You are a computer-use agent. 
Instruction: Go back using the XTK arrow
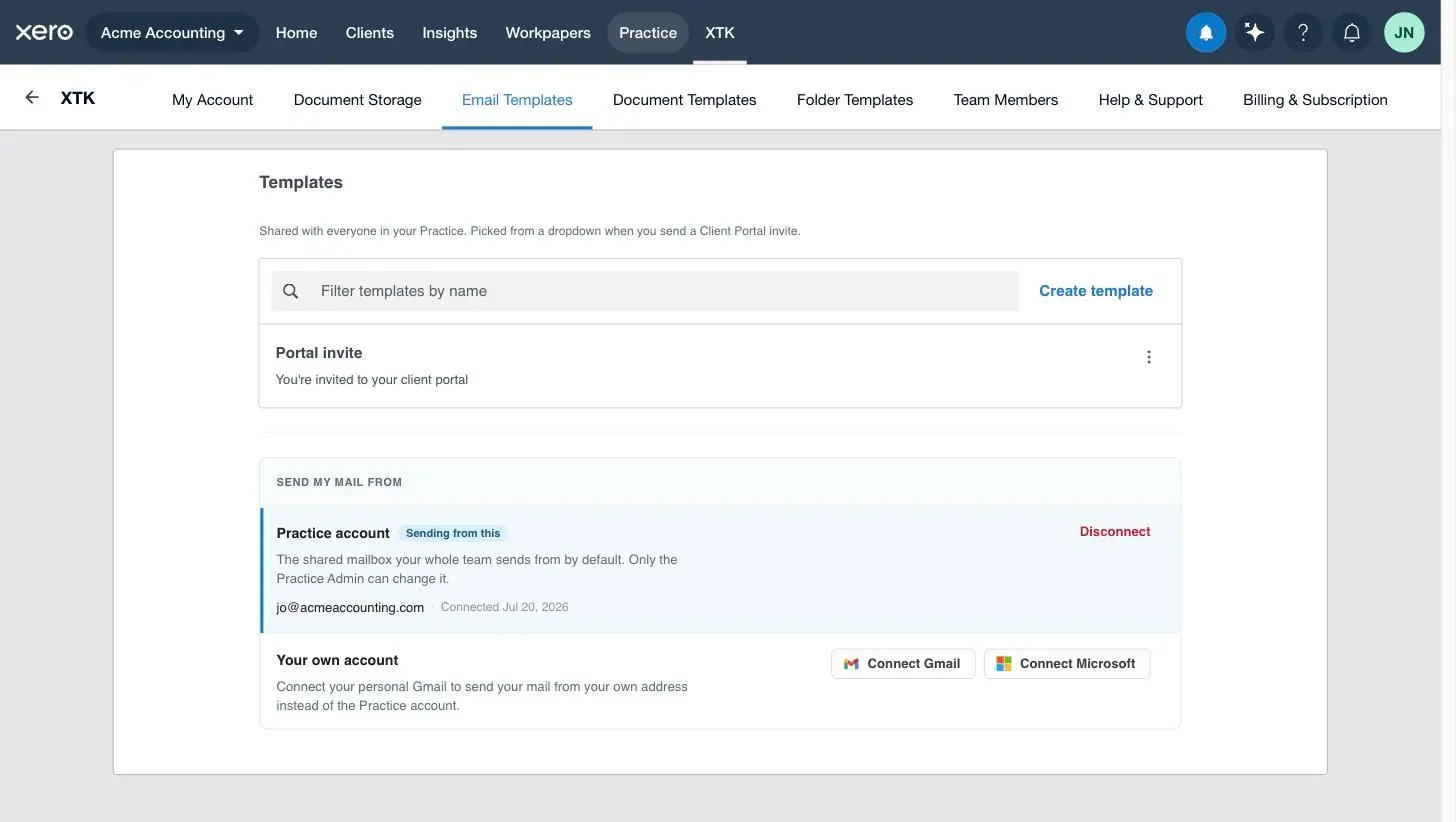click(x=32, y=97)
